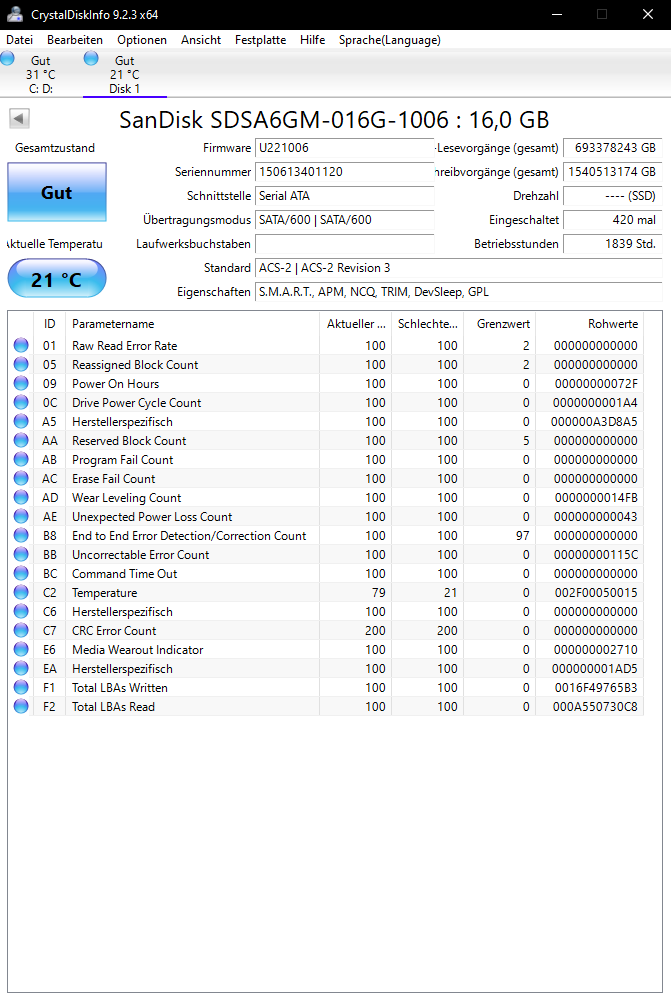Open the Hilfe menu
Viewport: 671px width, 1001px height.
[x=312, y=40]
